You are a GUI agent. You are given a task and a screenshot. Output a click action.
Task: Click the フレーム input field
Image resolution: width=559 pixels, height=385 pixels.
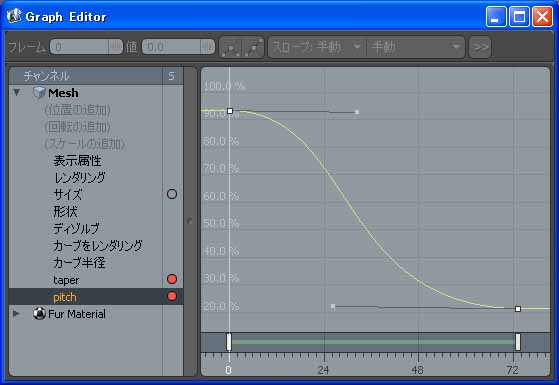pyautogui.click(x=79, y=47)
